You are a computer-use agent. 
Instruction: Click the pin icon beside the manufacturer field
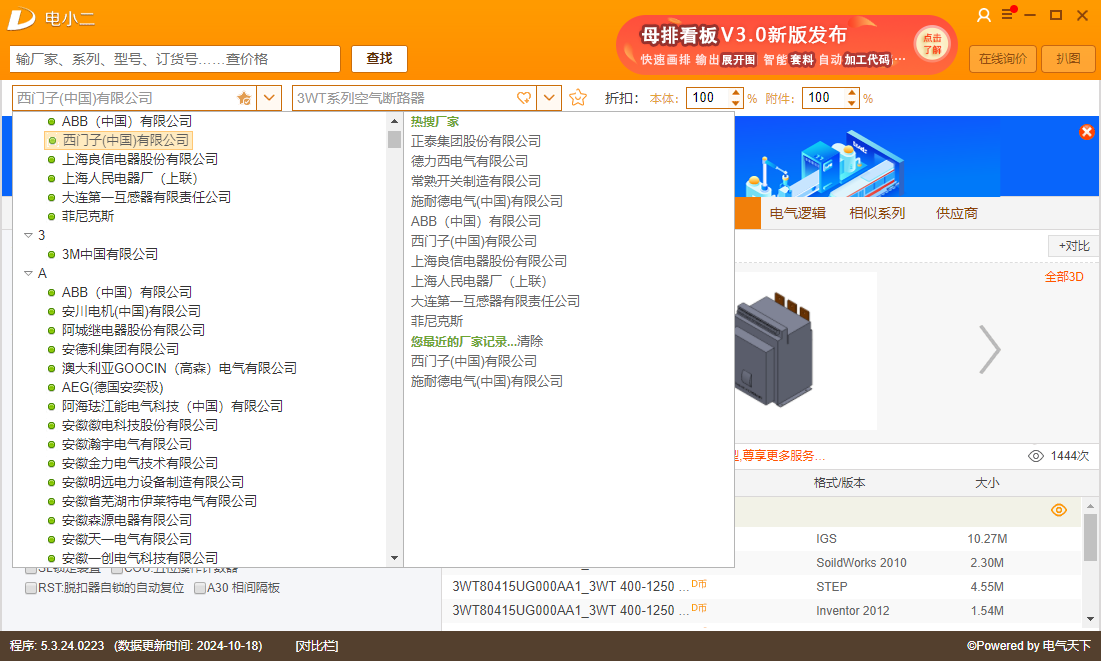click(246, 97)
